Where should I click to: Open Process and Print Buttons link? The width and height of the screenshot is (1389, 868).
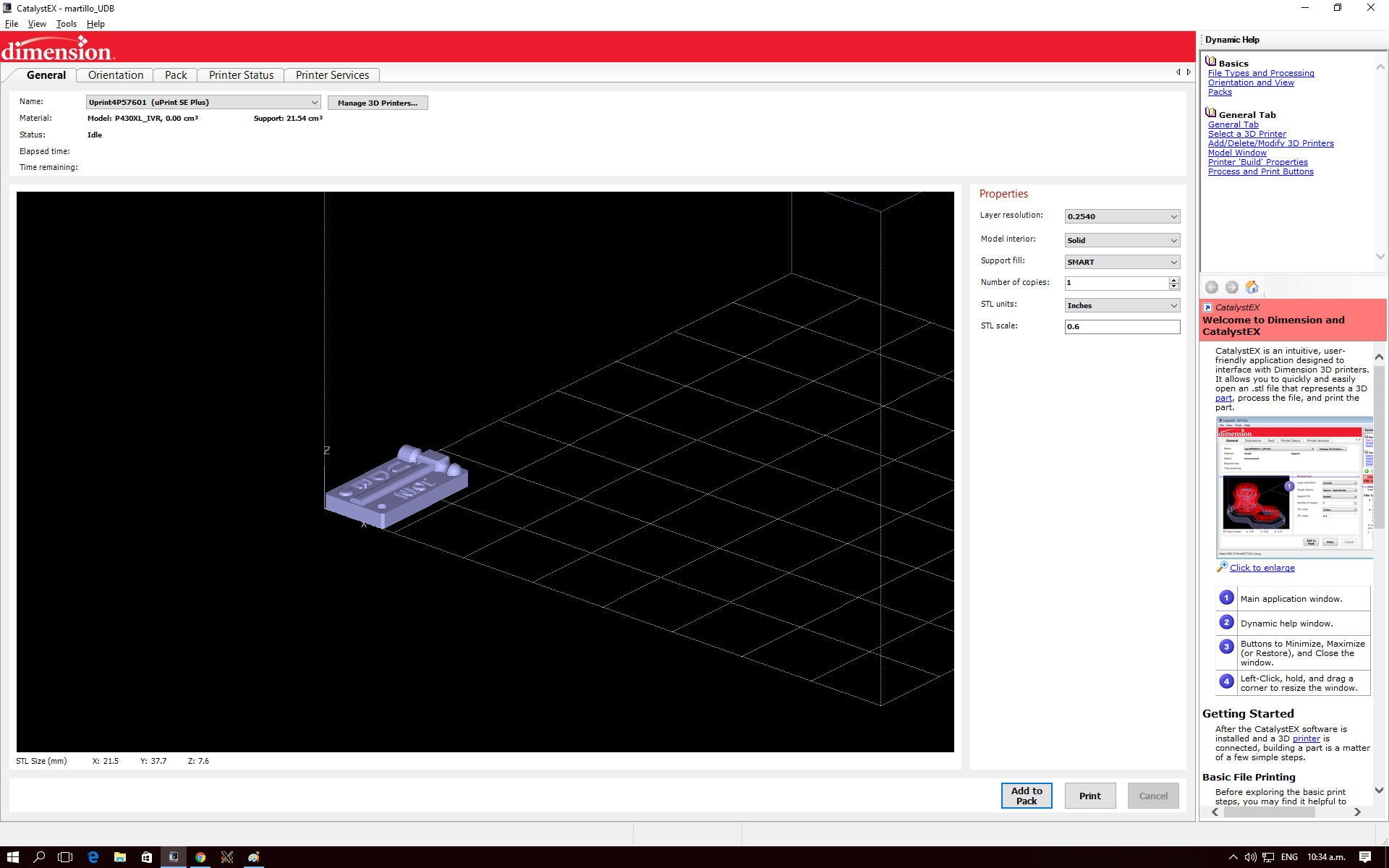click(1261, 171)
